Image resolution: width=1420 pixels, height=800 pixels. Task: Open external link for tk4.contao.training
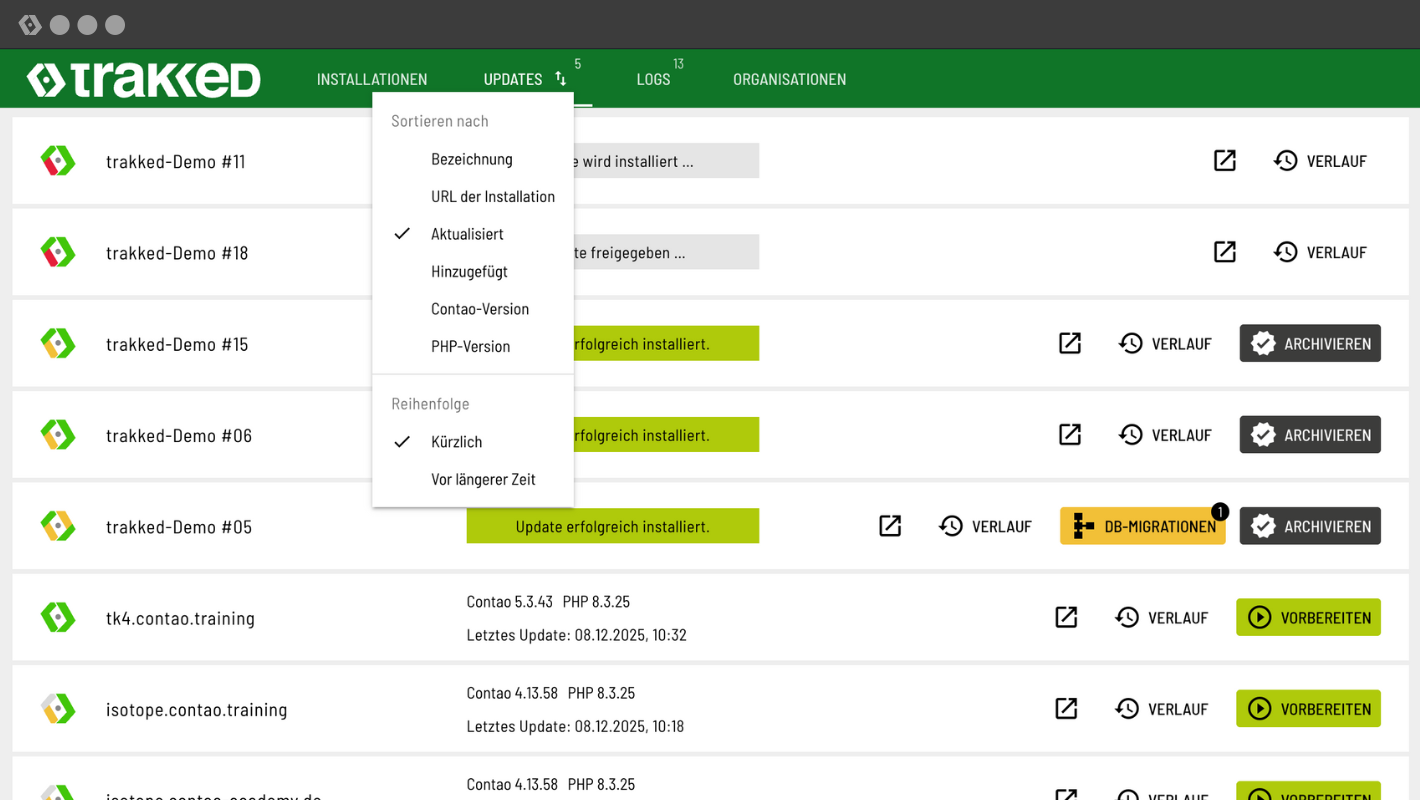1066,617
